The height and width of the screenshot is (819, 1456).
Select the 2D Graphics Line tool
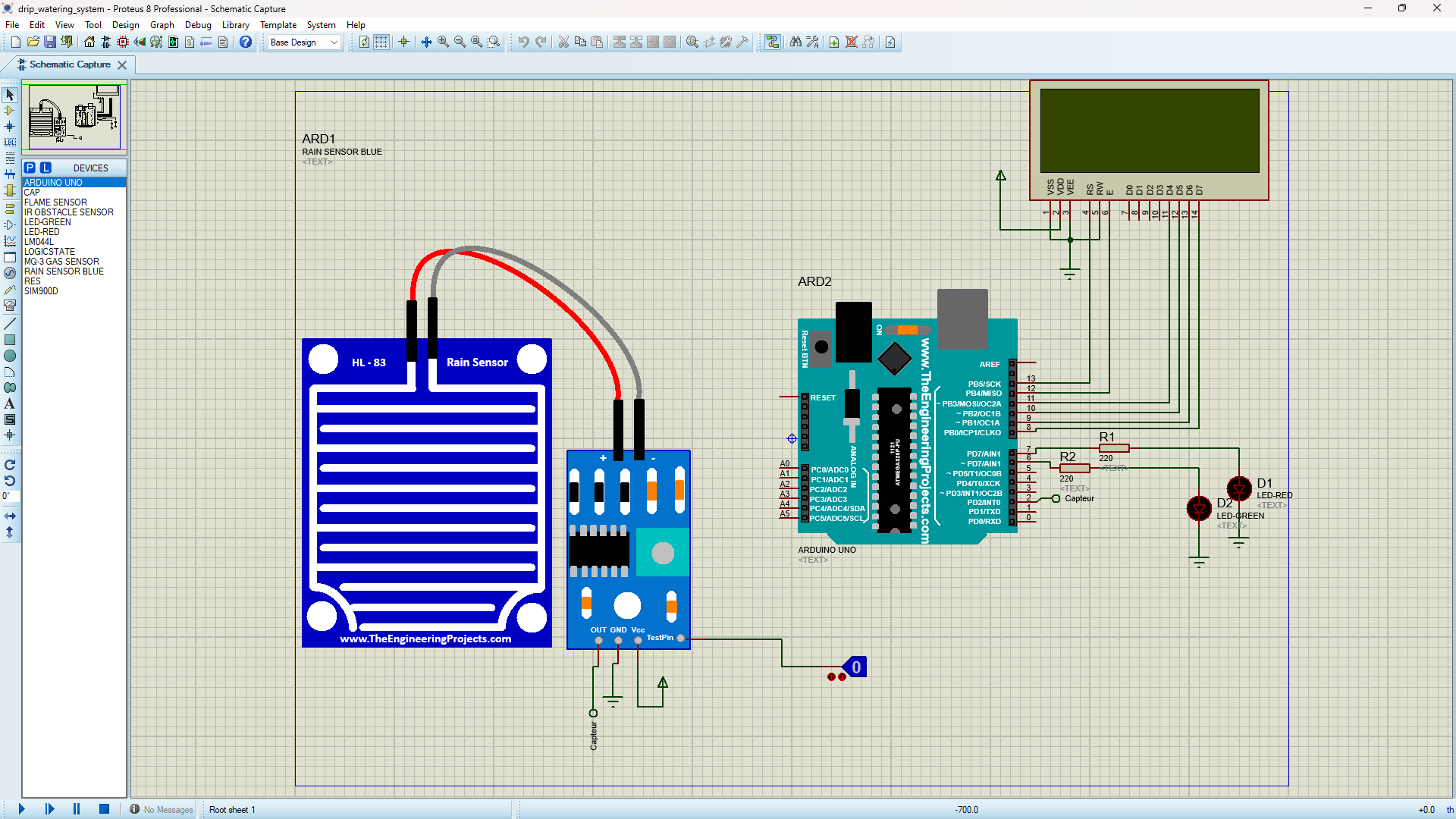point(10,324)
